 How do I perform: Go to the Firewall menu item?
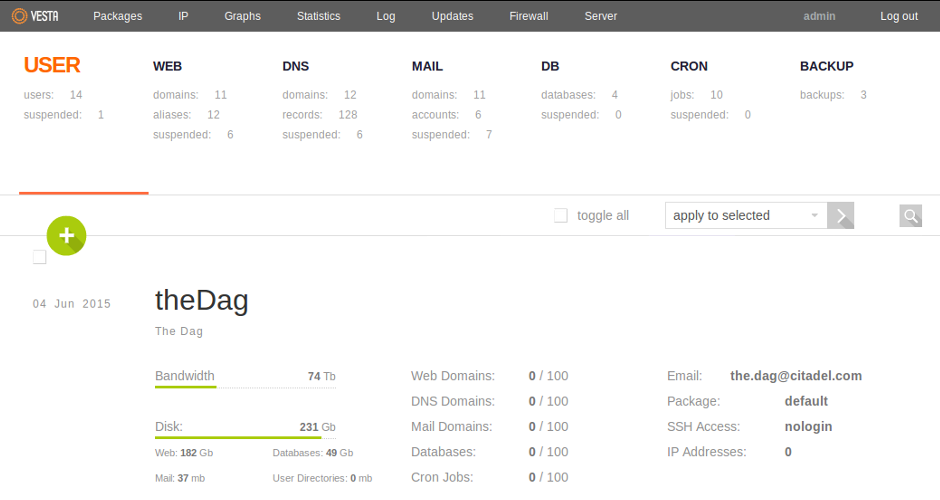[528, 16]
